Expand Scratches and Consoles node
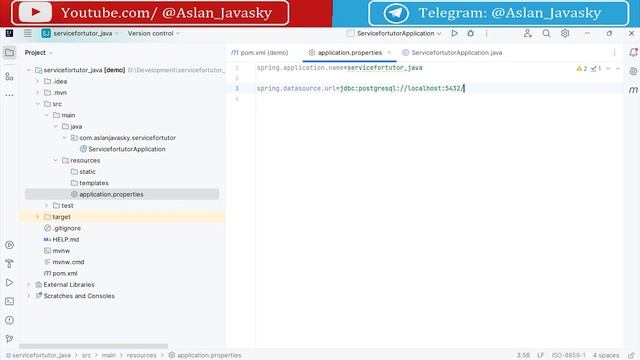 pos(29,296)
